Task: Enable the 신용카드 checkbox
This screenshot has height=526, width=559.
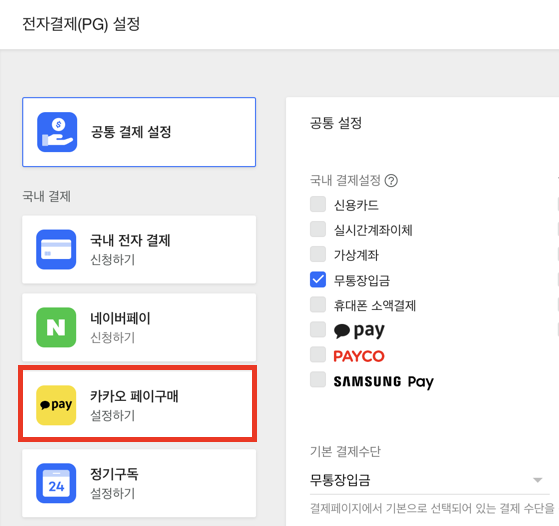Action: point(318,204)
